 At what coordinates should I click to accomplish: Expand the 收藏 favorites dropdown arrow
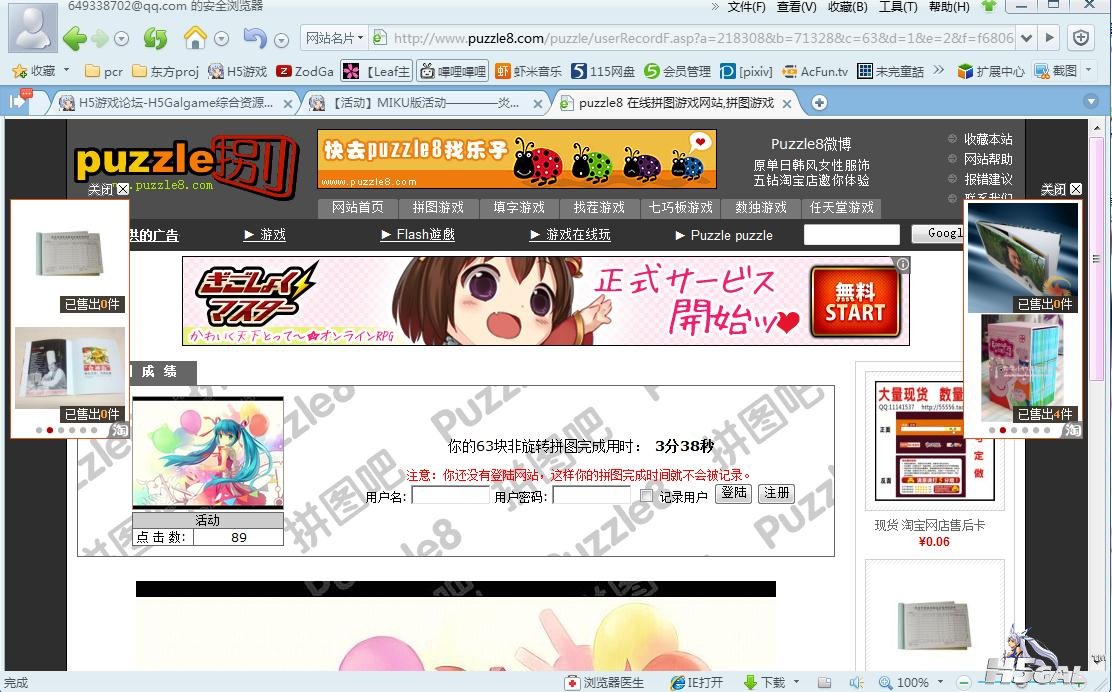point(67,70)
